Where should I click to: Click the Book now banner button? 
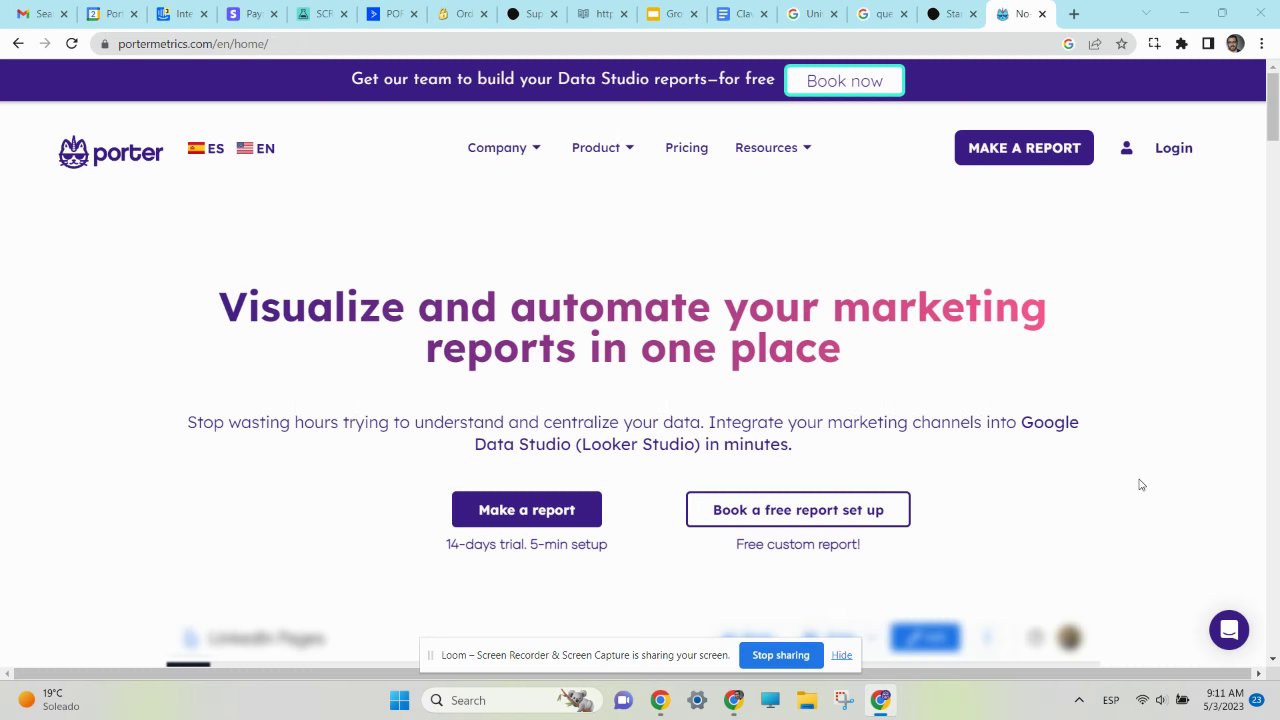point(844,81)
